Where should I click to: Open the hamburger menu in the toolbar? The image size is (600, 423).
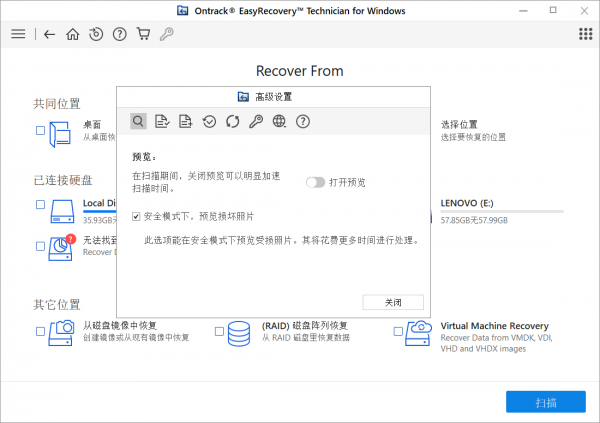click(x=18, y=34)
